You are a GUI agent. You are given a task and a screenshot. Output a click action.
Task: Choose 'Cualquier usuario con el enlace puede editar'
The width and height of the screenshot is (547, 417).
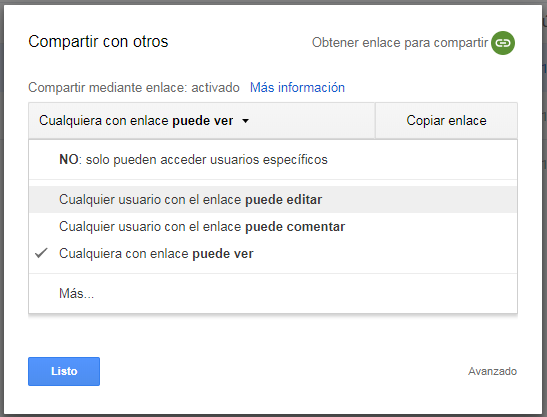click(x=273, y=200)
